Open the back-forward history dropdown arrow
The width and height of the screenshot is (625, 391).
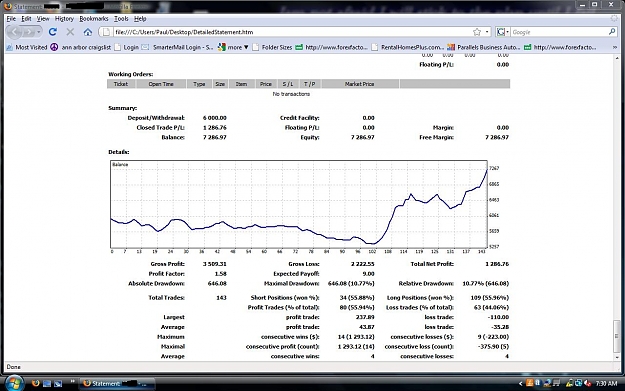point(39,32)
